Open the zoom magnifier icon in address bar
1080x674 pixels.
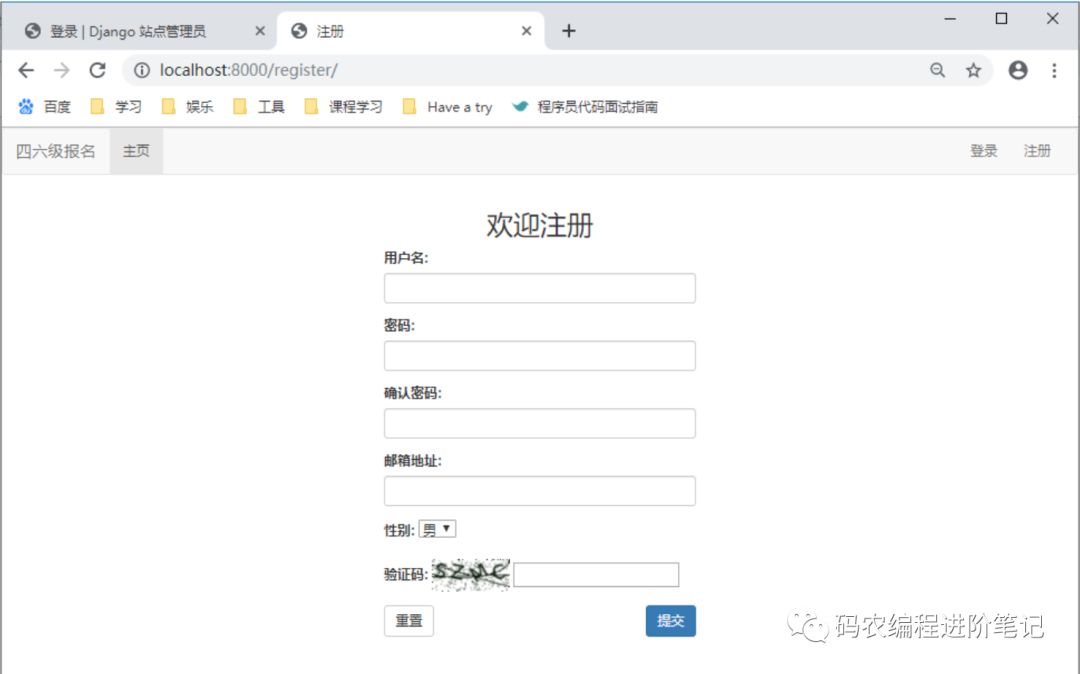(x=937, y=70)
